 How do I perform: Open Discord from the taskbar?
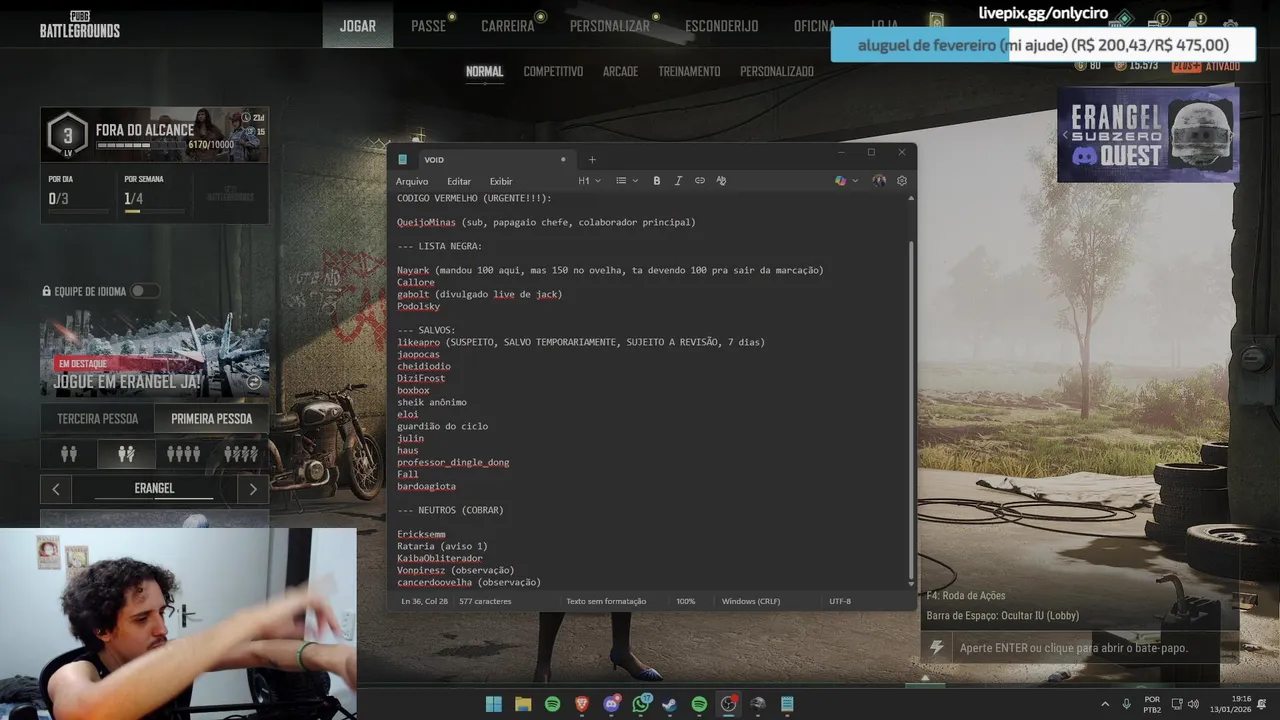coord(611,704)
